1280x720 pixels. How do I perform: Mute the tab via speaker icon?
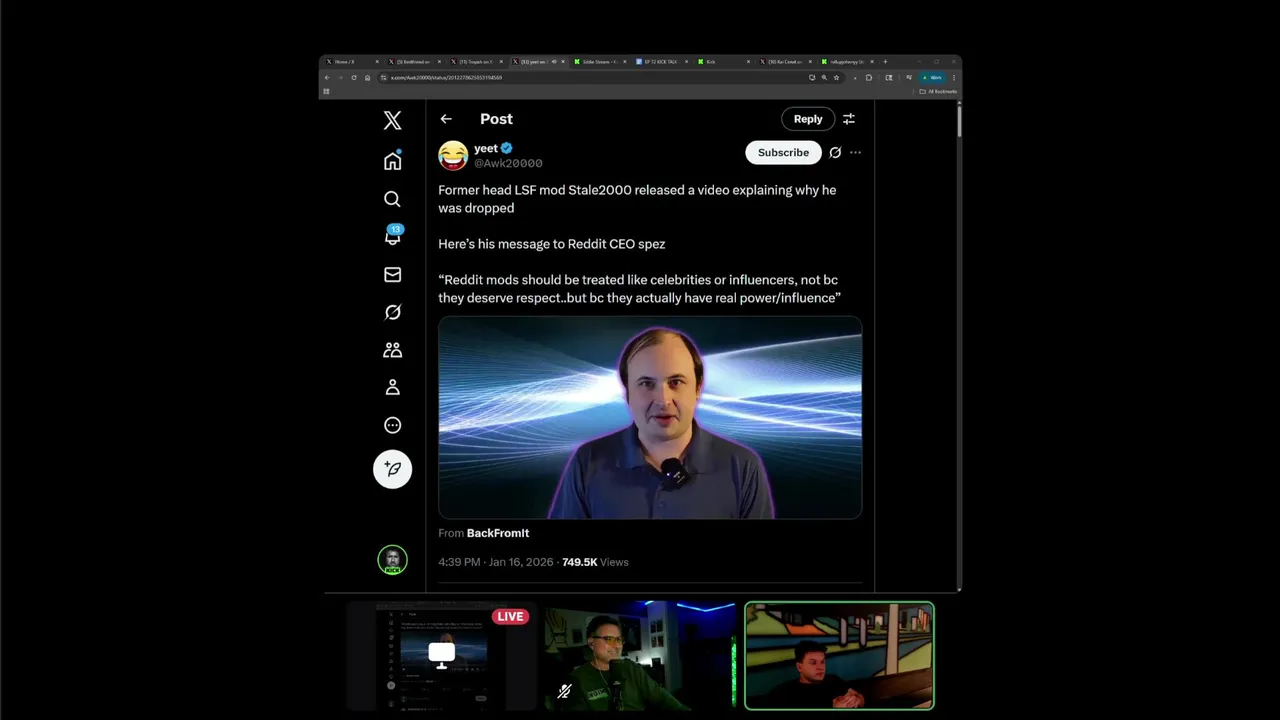pyautogui.click(x=554, y=62)
